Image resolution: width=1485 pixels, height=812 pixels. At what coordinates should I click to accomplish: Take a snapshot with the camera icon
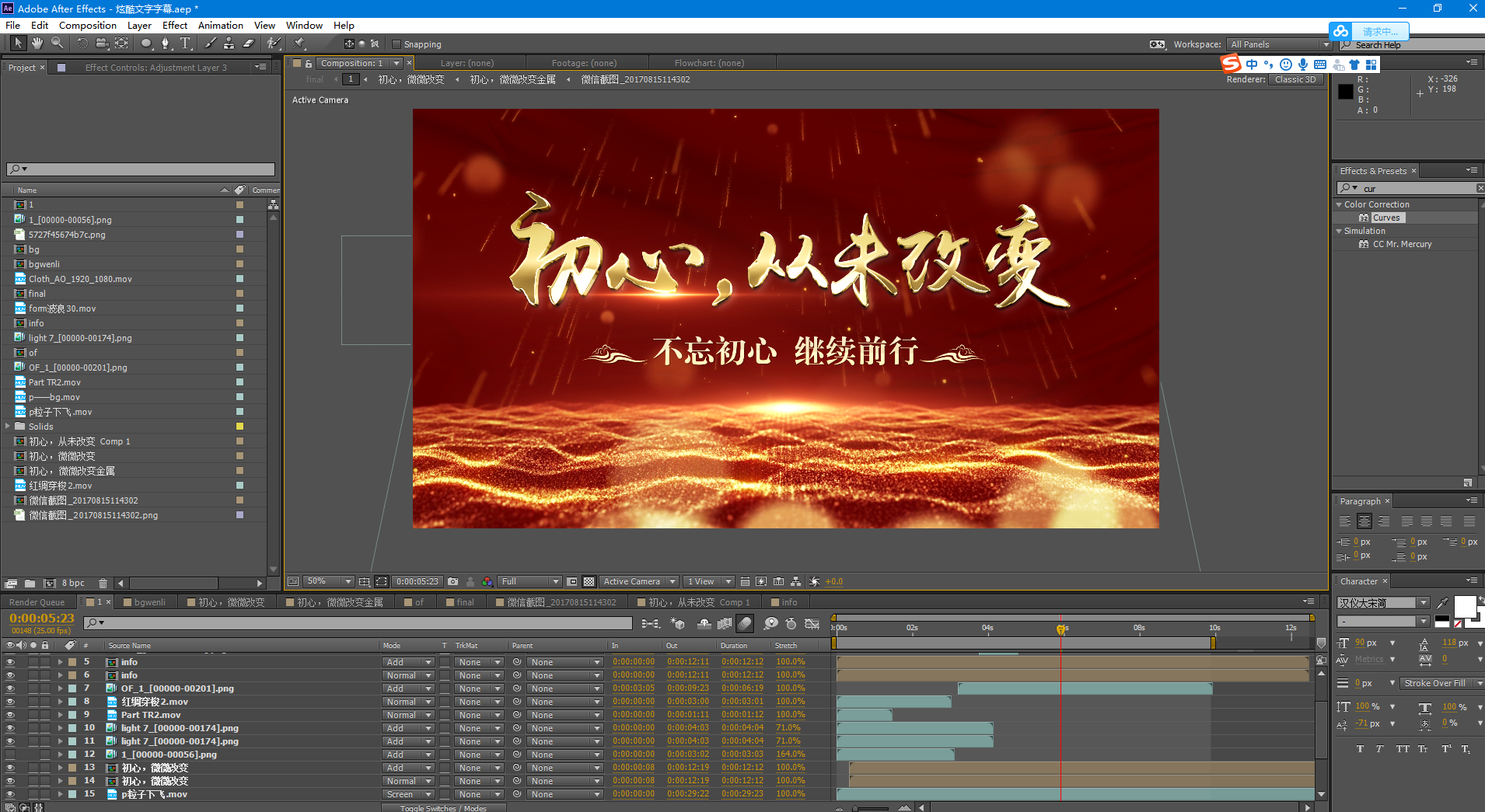[453, 581]
